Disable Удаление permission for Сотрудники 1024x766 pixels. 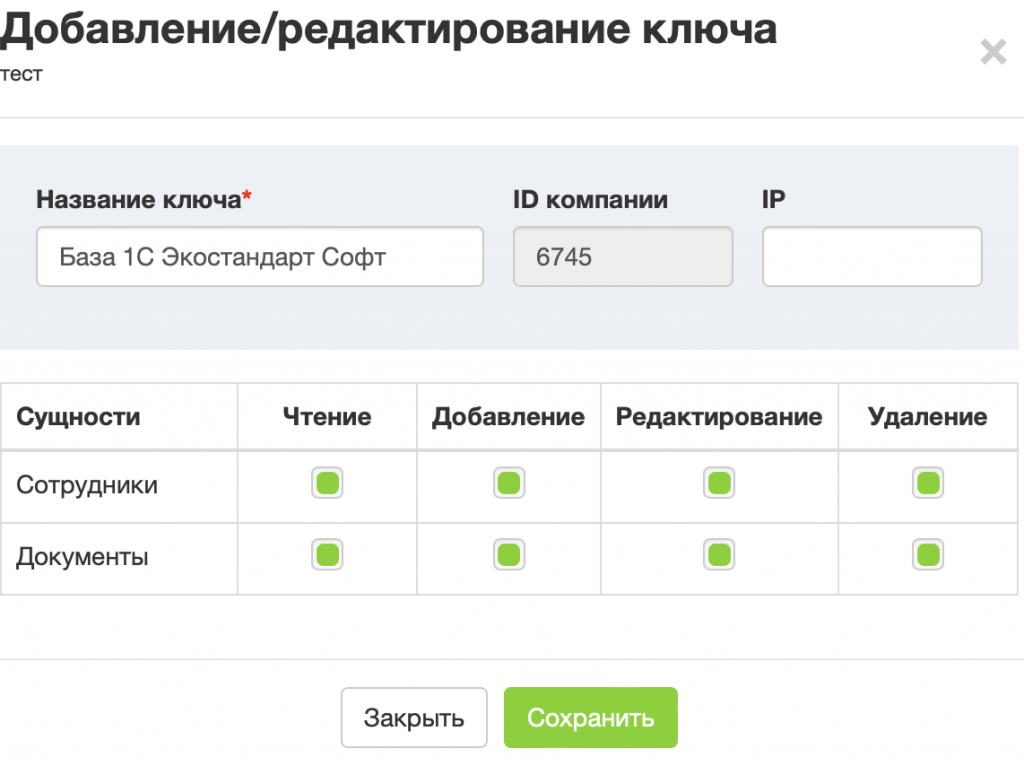(928, 483)
